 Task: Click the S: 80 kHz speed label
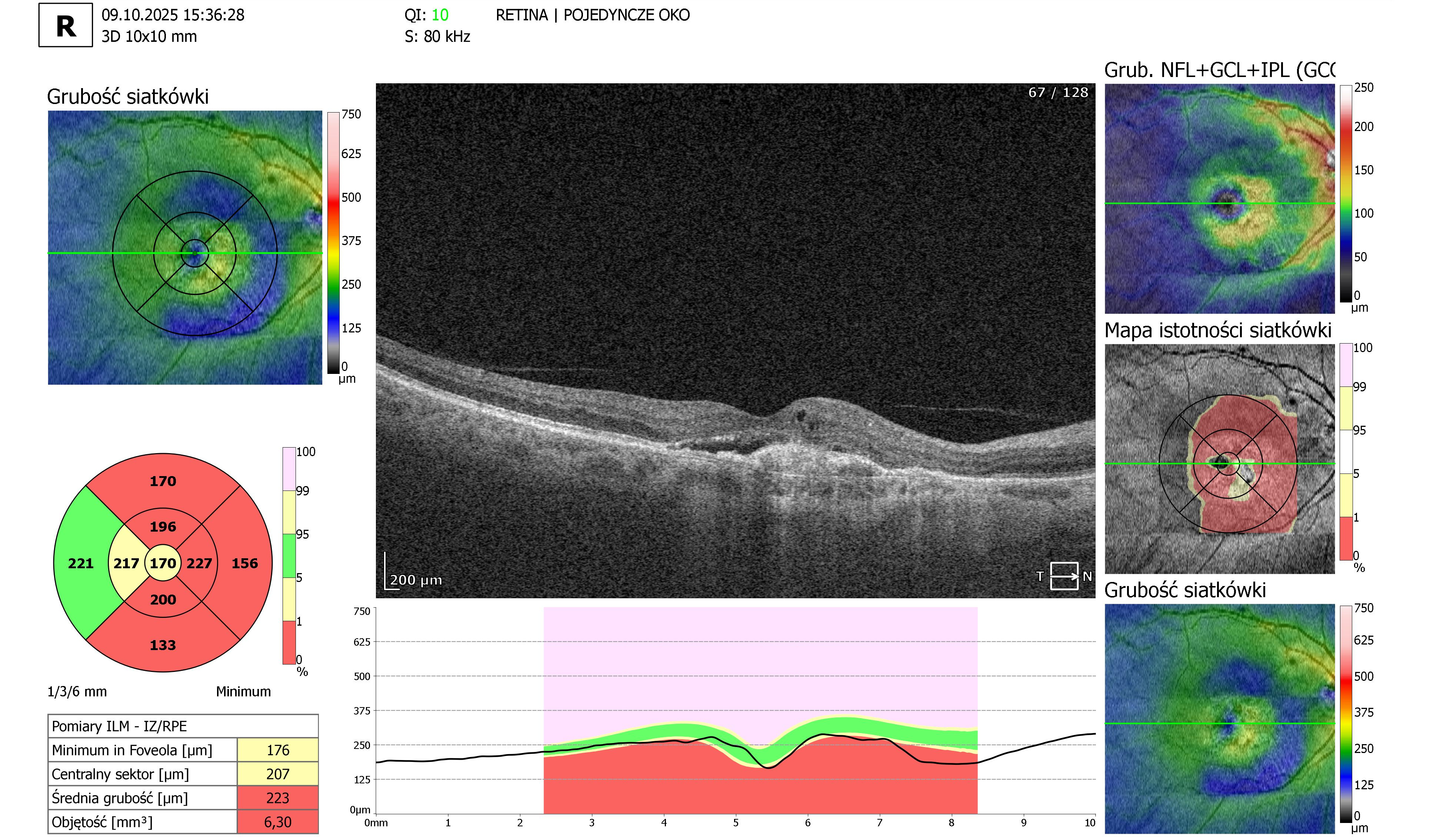click(437, 36)
